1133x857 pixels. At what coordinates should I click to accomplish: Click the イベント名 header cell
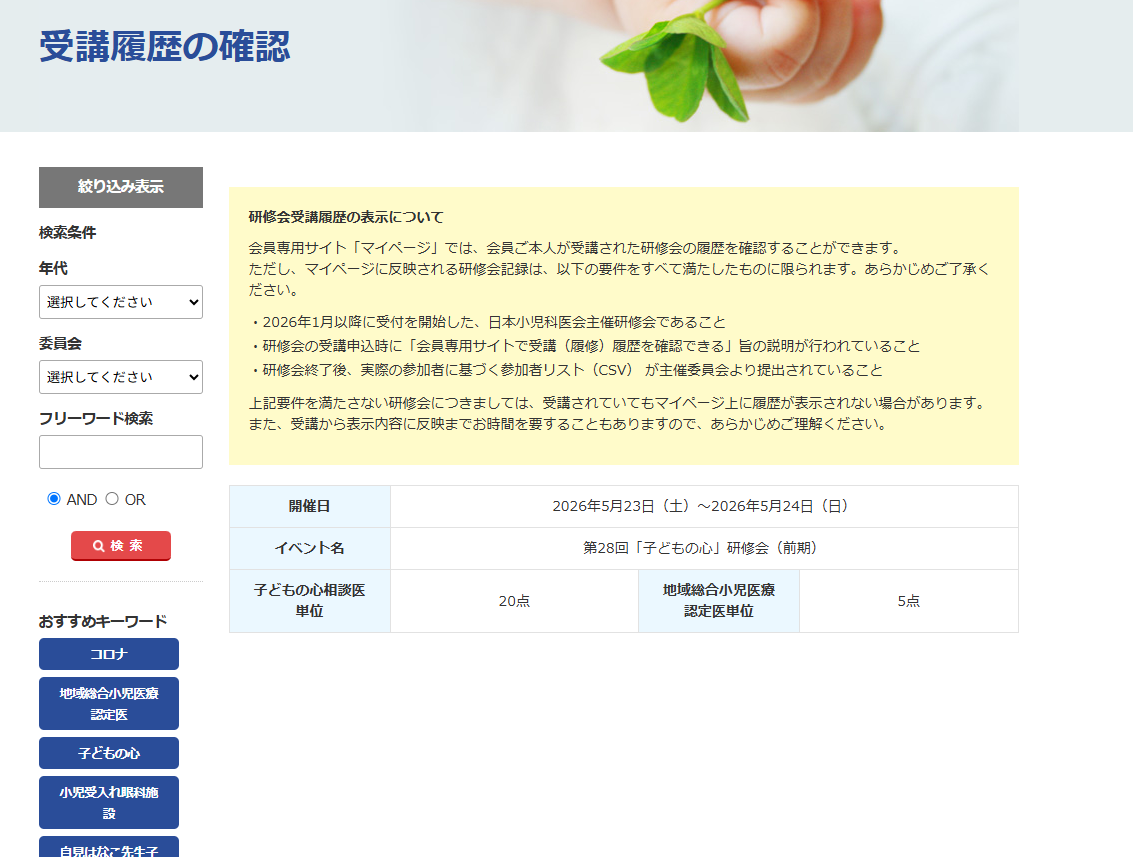(x=310, y=548)
